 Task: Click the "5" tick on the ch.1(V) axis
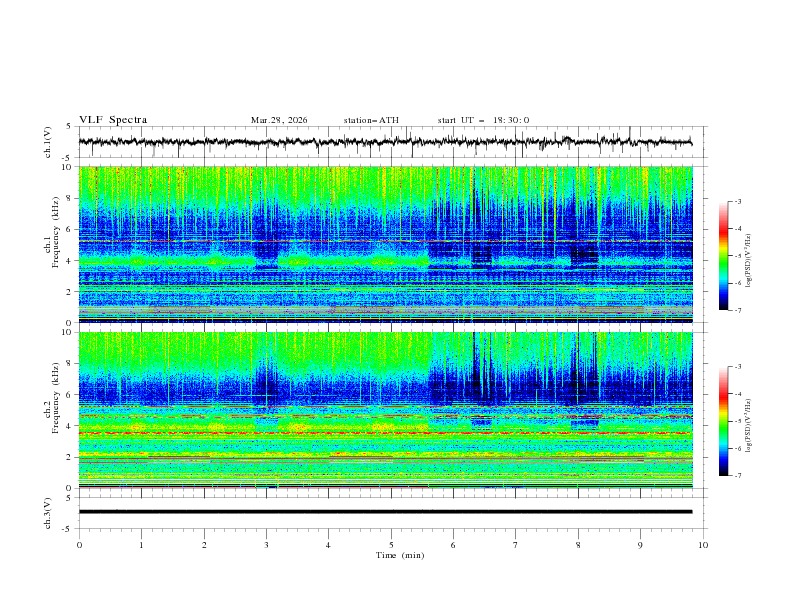point(69,127)
